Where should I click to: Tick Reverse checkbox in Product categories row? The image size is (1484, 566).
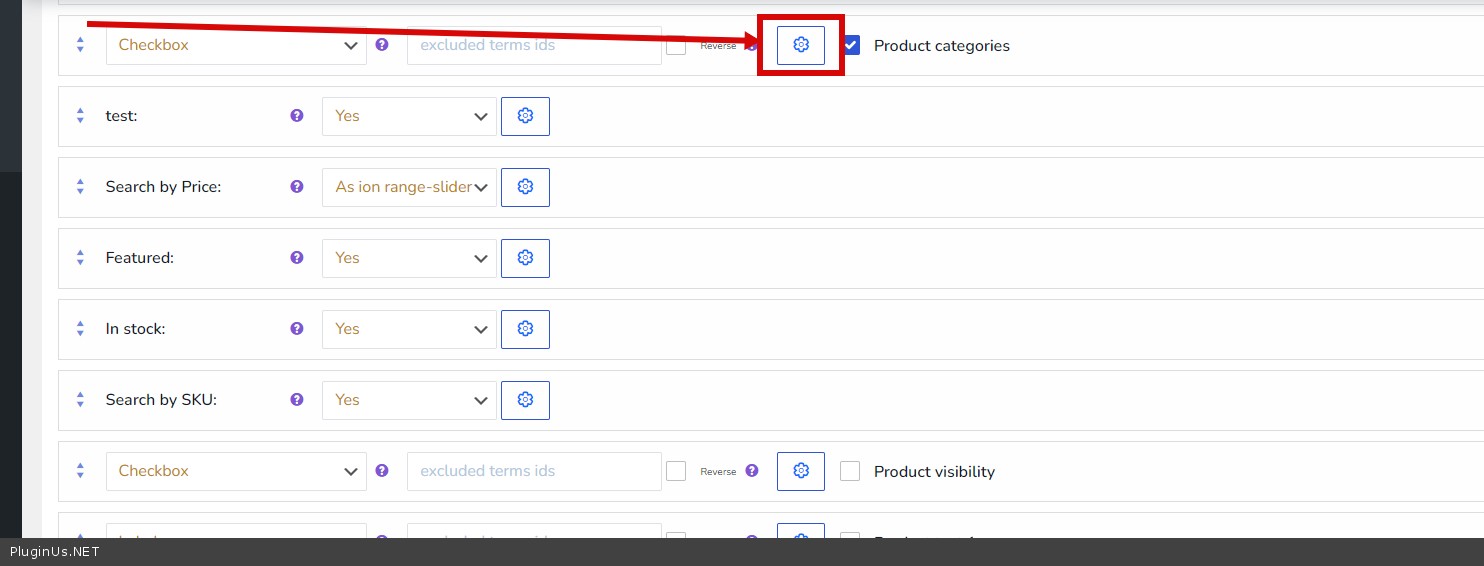point(676,45)
